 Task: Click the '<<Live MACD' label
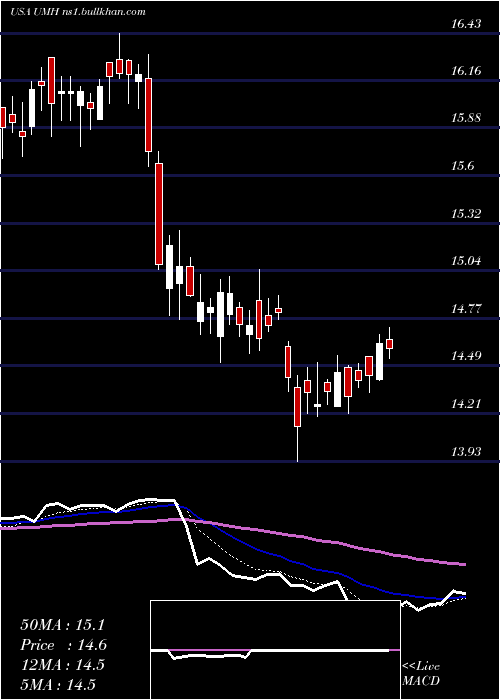click(421, 673)
